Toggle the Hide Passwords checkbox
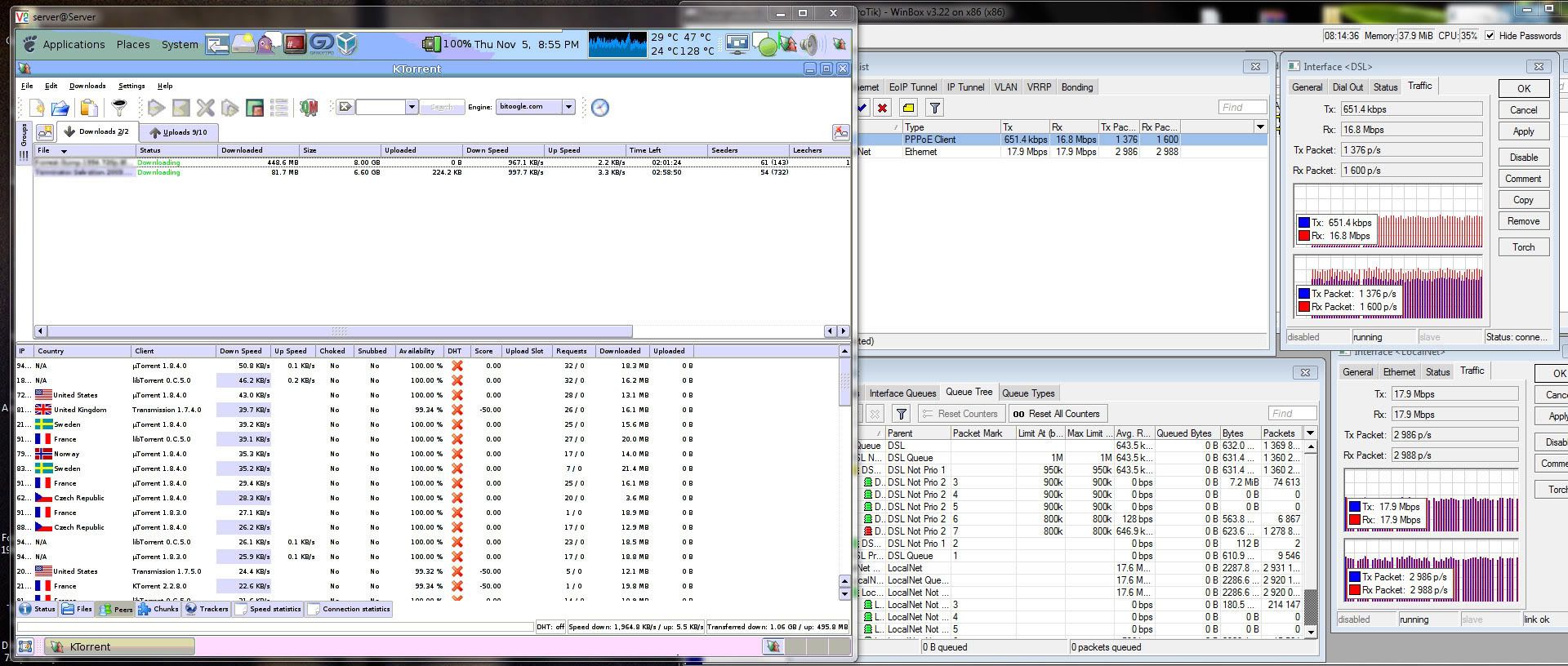This screenshot has height=666, width=1568. pyautogui.click(x=1490, y=36)
